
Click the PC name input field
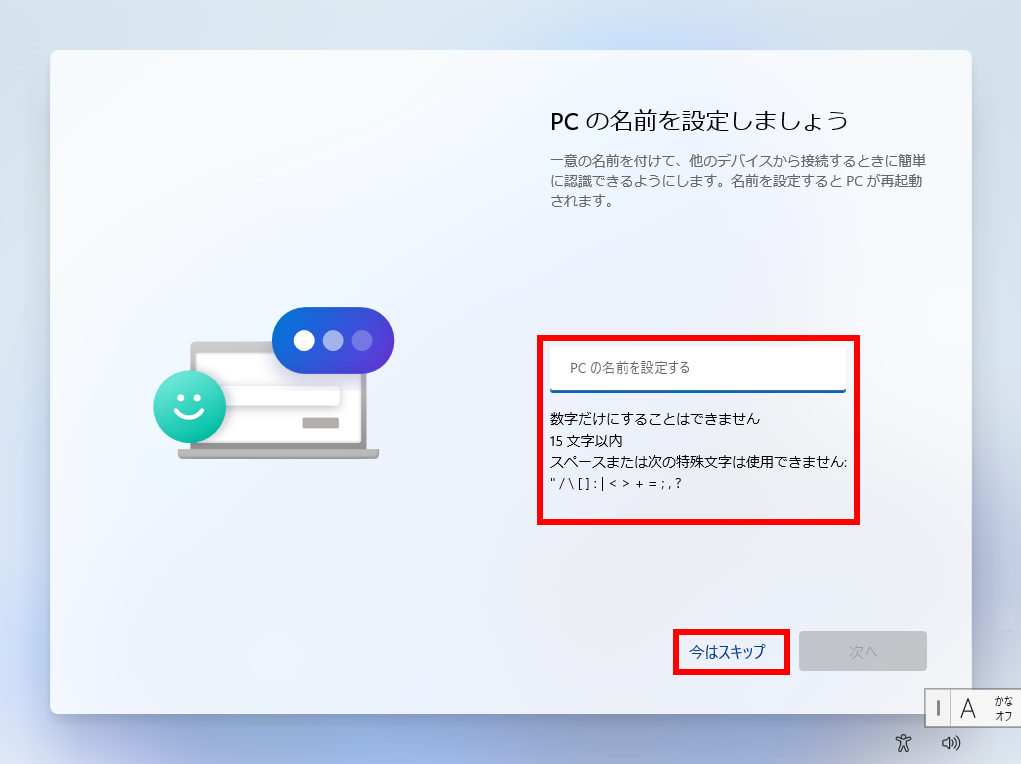tap(697, 368)
